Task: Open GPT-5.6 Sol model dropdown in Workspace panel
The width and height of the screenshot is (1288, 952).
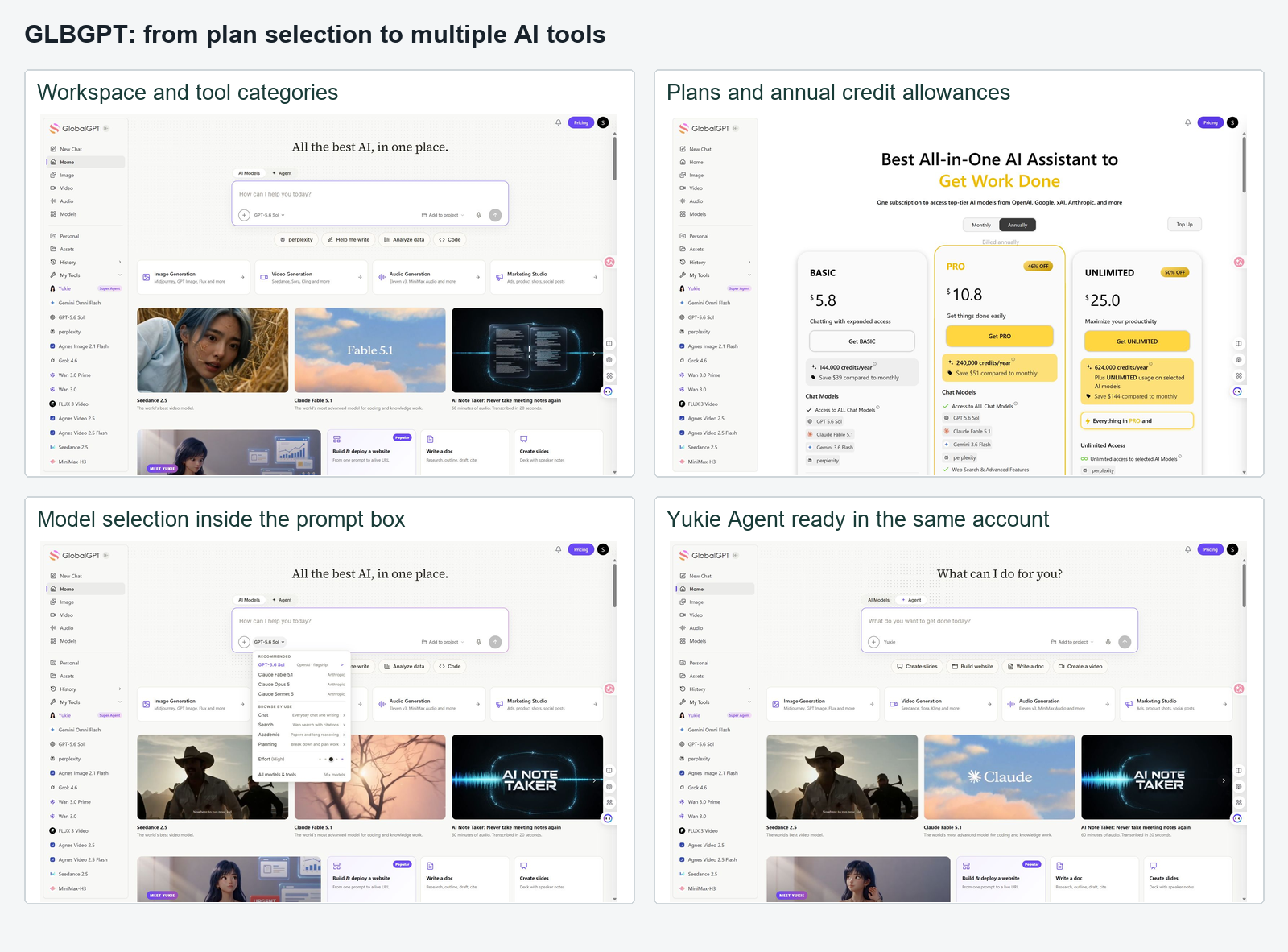Action: coord(270,215)
